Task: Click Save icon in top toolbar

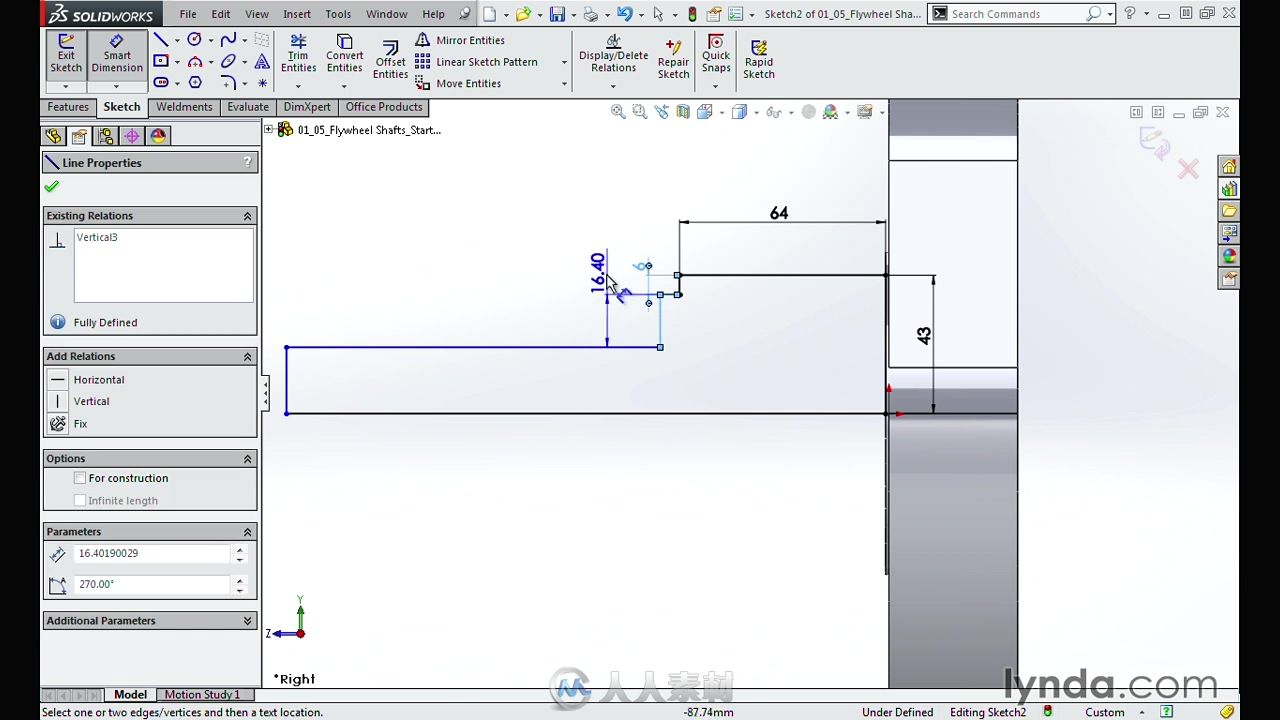Action: point(557,14)
